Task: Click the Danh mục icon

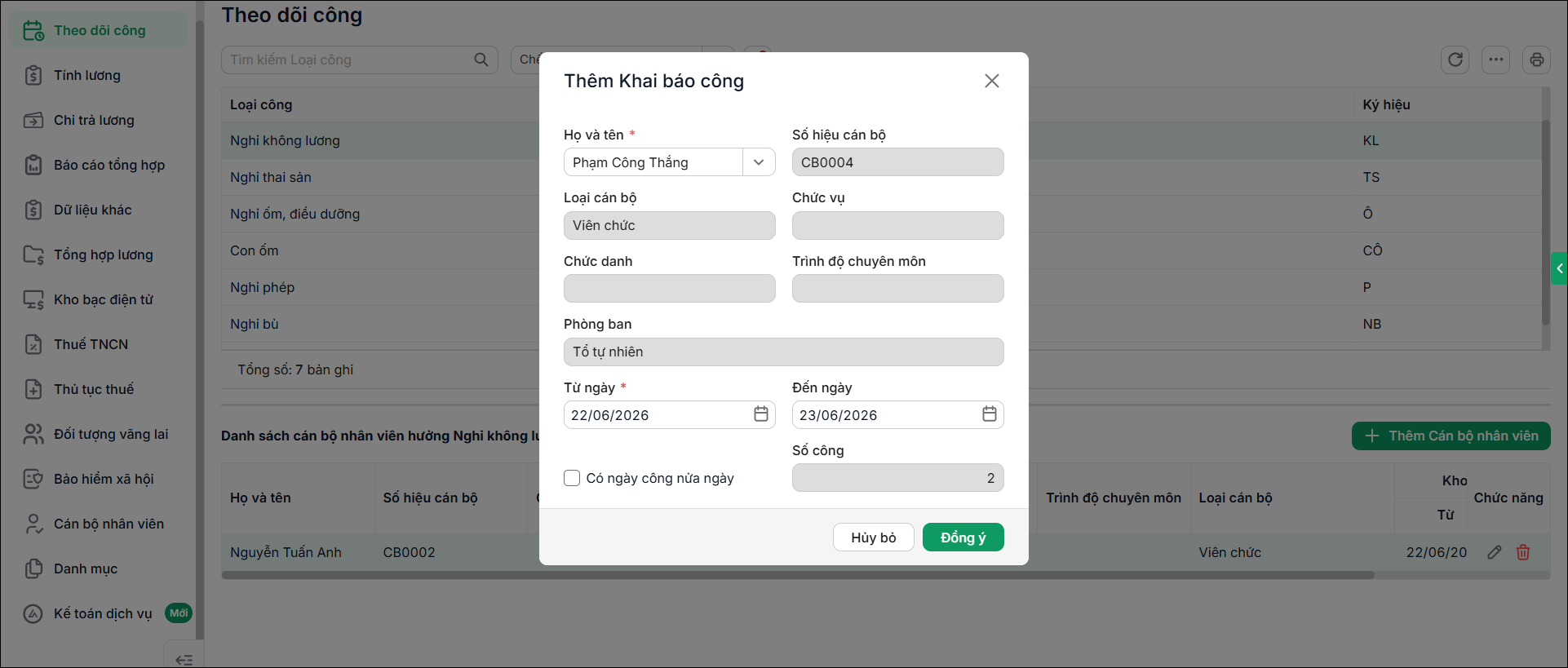Action: [x=33, y=569]
